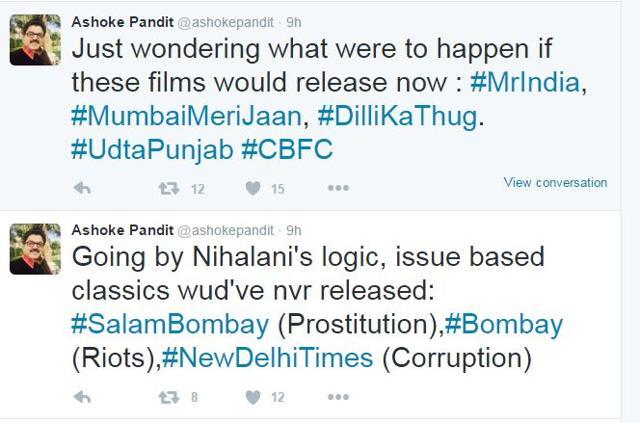Open Ashoke Pandit's avatar in first tweet
The width and height of the screenshot is (640, 423).
point(36,40)
